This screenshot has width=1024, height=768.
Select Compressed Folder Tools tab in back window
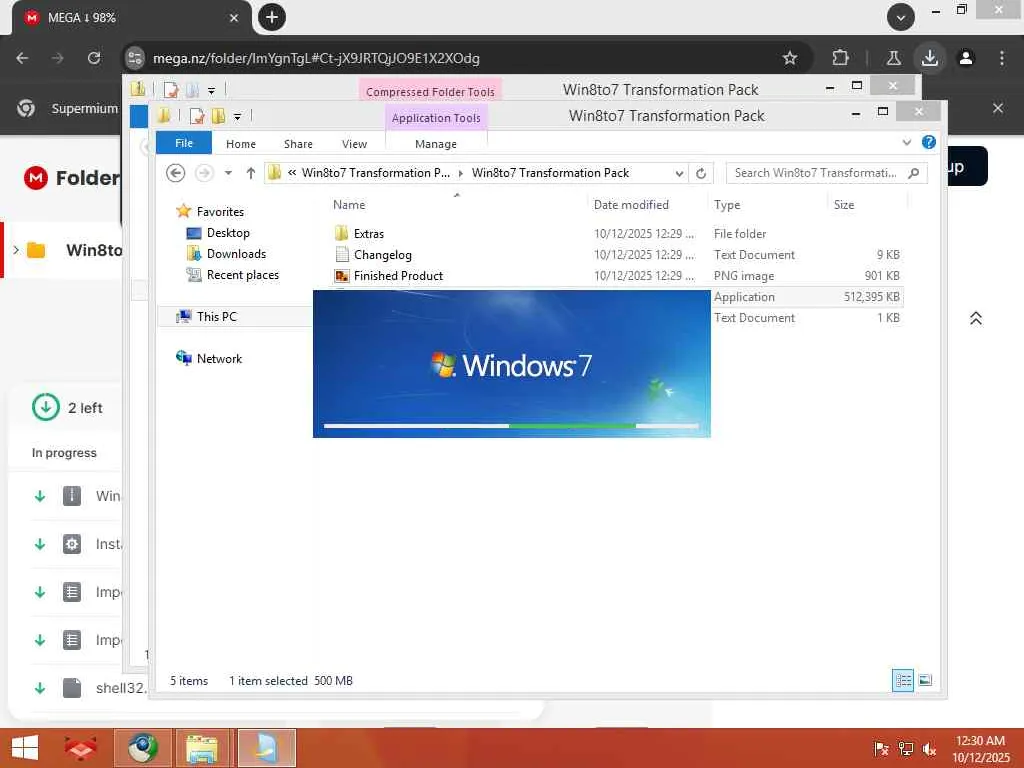[x=430, y=91]
